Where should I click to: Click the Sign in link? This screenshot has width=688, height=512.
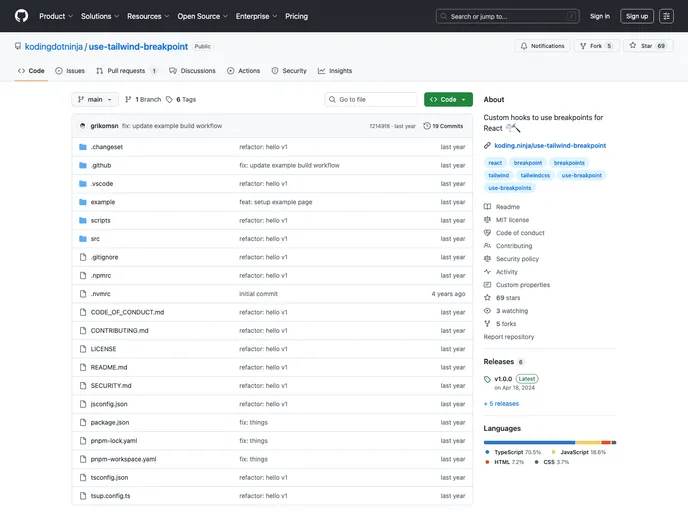[599, 16]
